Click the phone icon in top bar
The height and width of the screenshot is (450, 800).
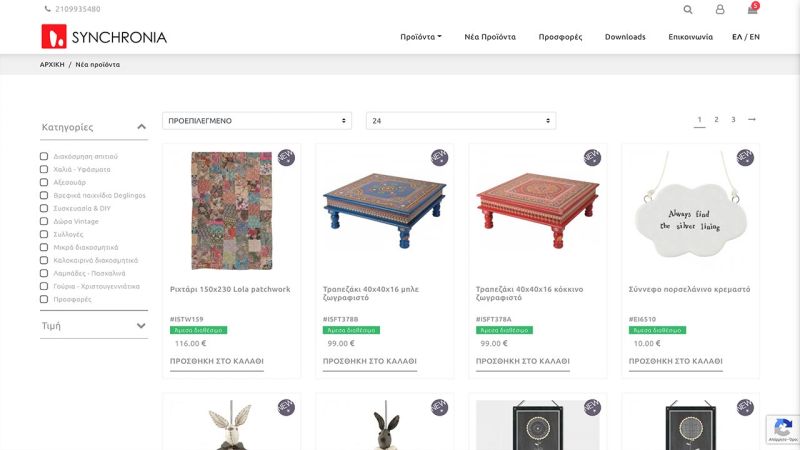click(48, 9)
